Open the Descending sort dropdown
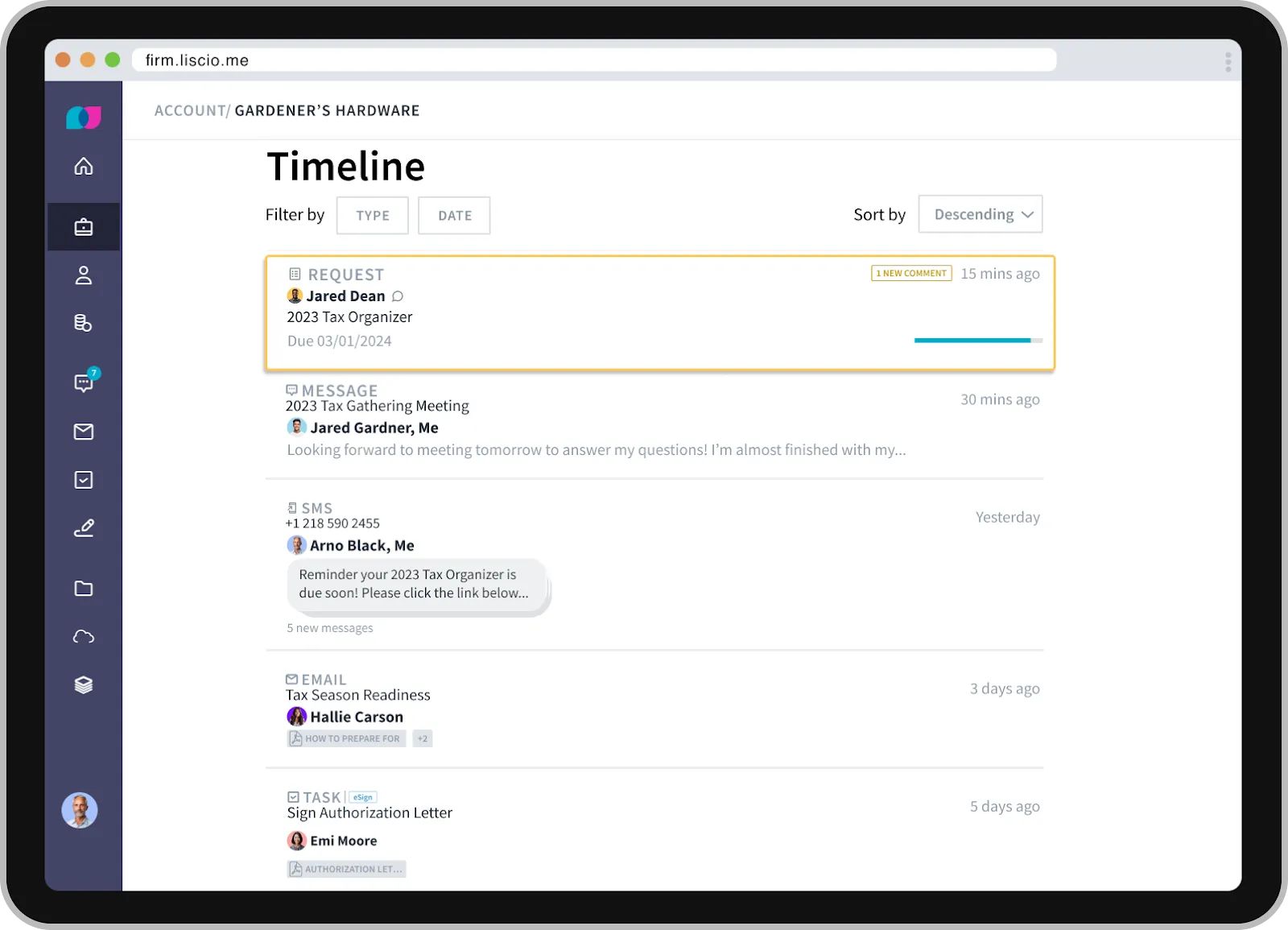This screenshot has height=930, width=1288. pyautogui.click(x=980, y=214)
